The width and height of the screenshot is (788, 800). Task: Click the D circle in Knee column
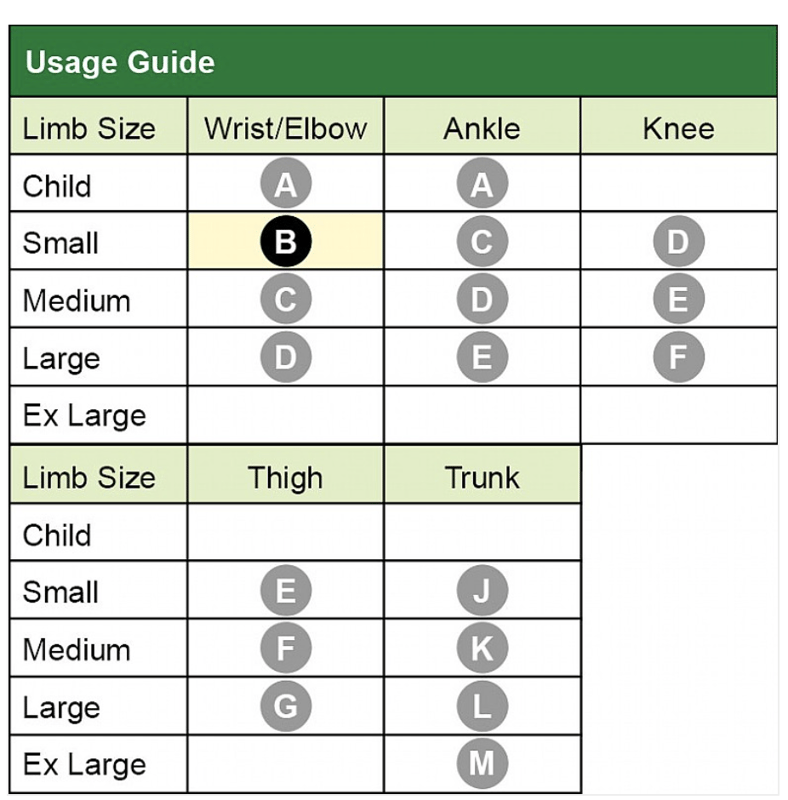679,242
